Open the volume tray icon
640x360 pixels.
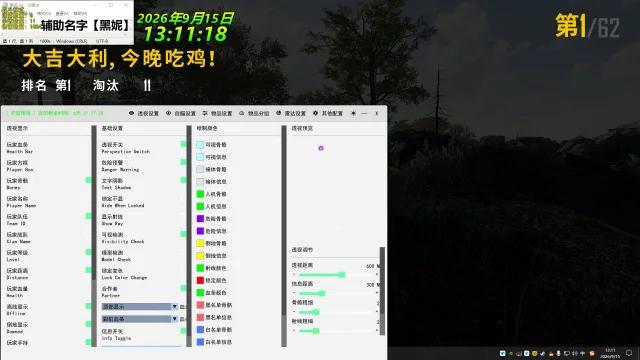(x=575, y=353)
